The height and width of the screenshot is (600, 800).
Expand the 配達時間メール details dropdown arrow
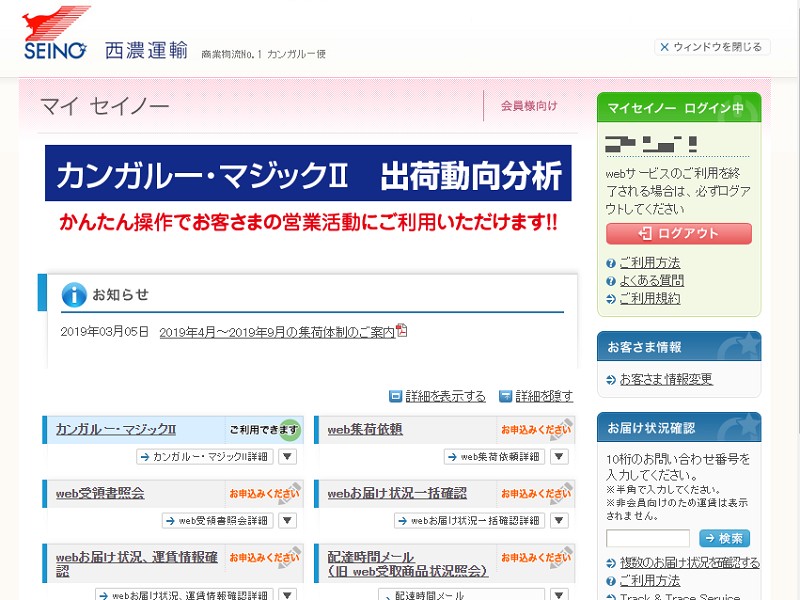click(x=559, y=594)
